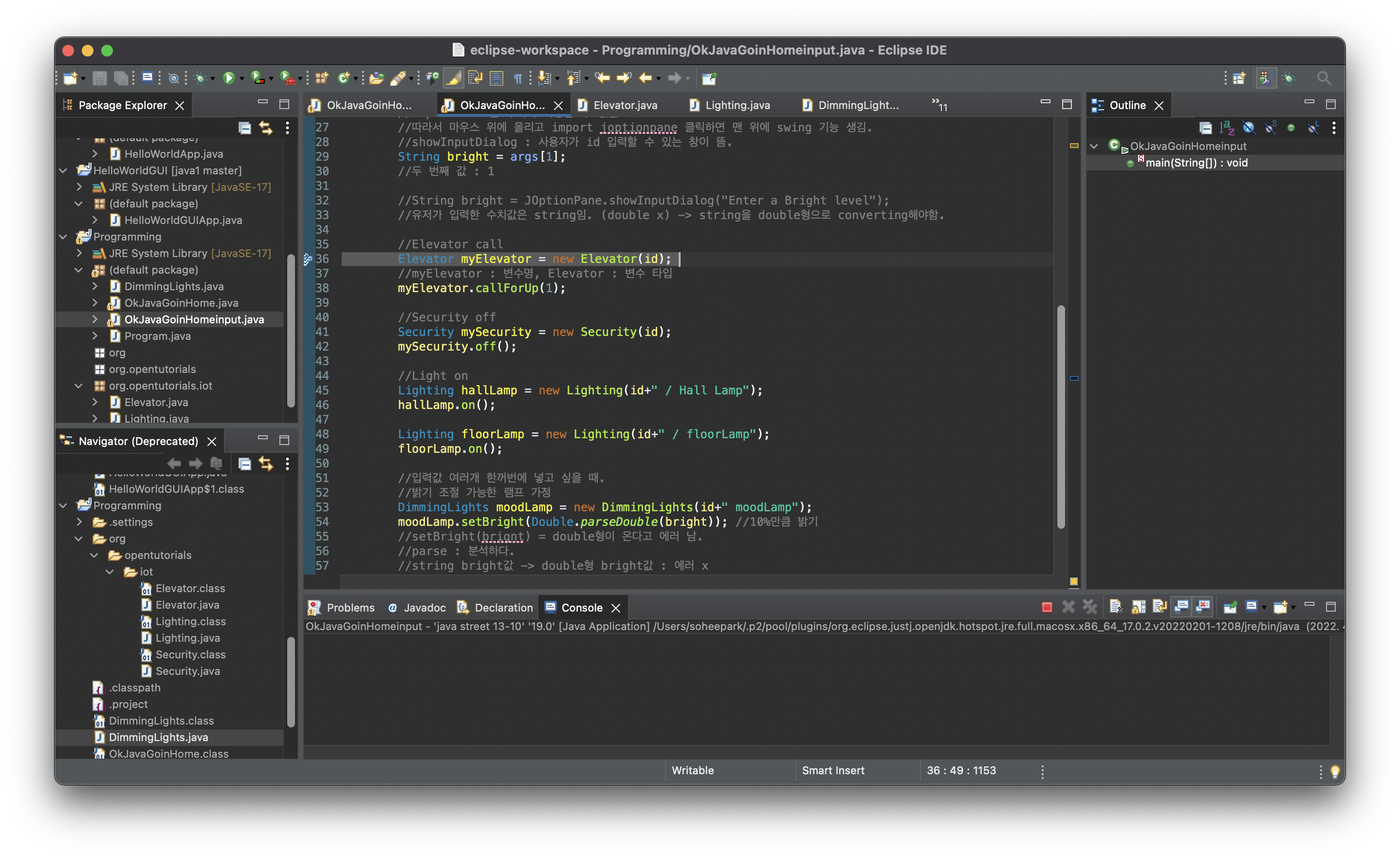
Task: Toggle Scroll Lock in the console
Action: pos(1138,607)
